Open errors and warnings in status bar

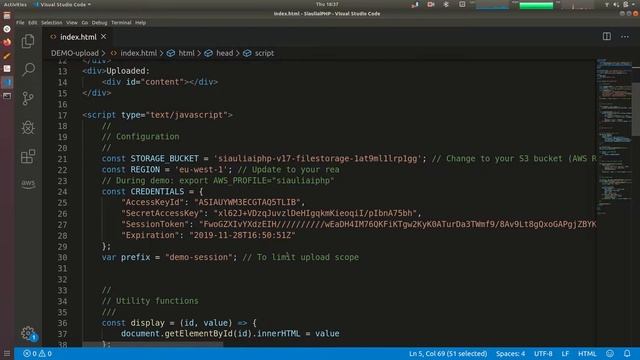(x=38, y=353)
